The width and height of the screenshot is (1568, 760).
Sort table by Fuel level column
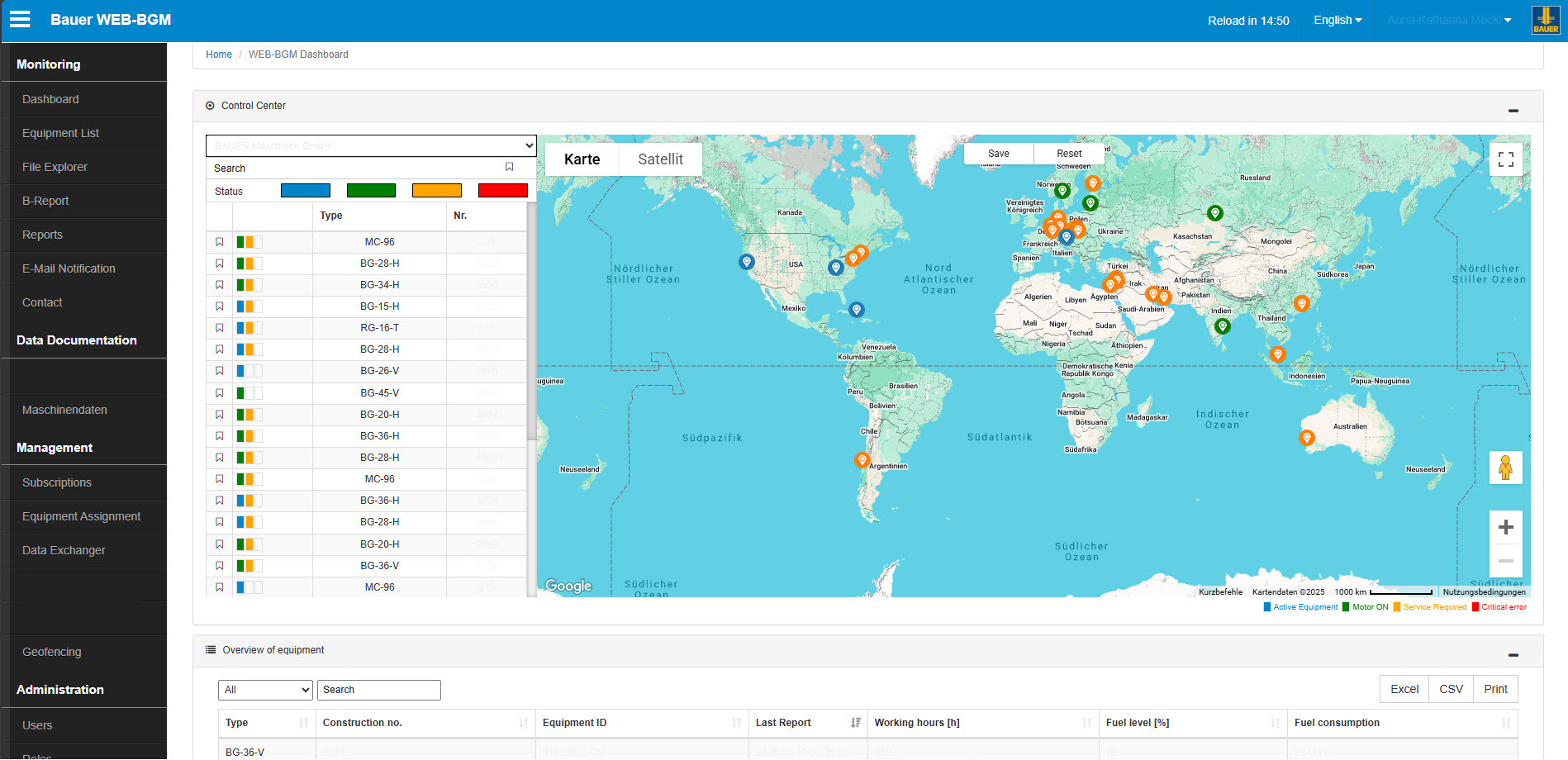[x=1193, y=723]
